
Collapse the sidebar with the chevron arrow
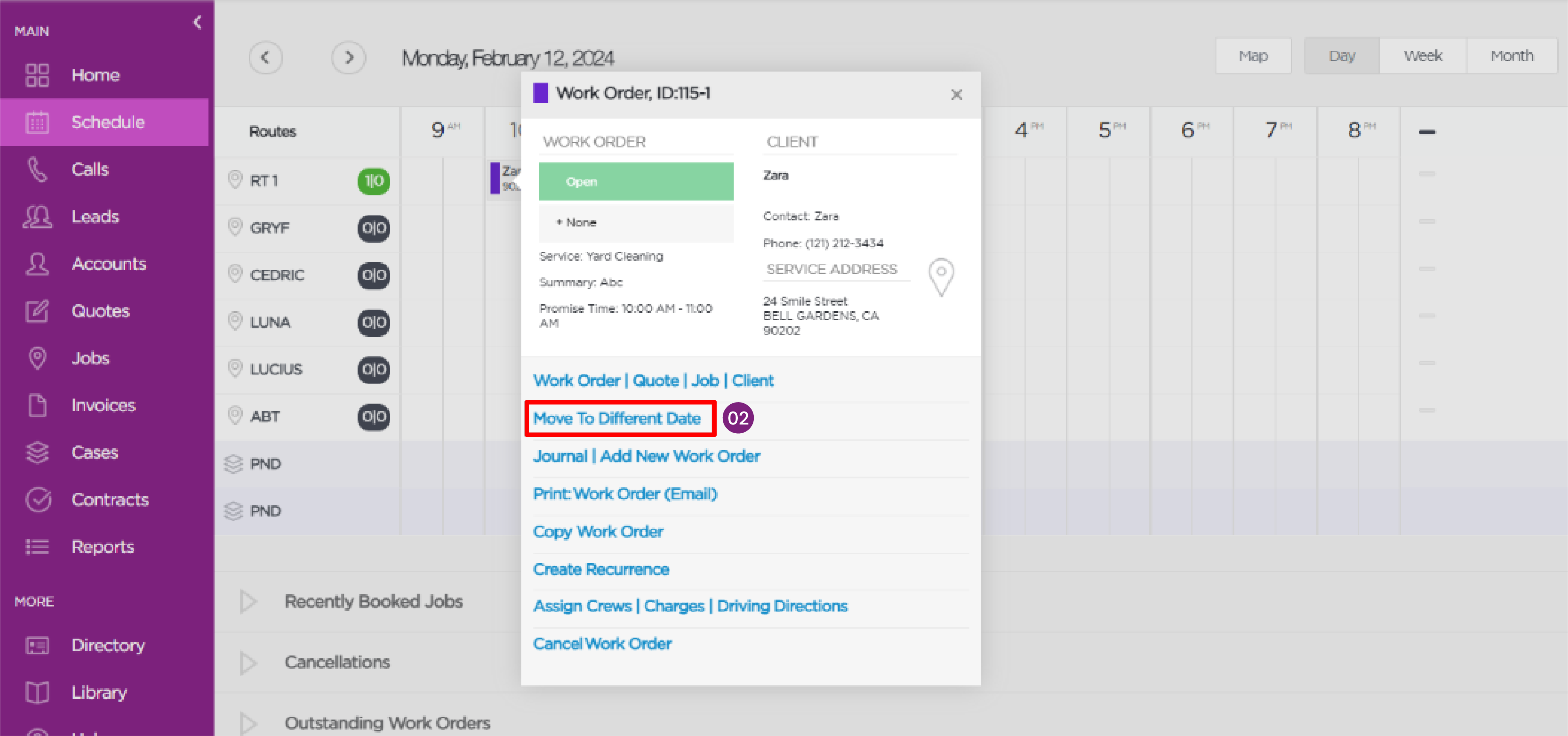tap(197, 23)
